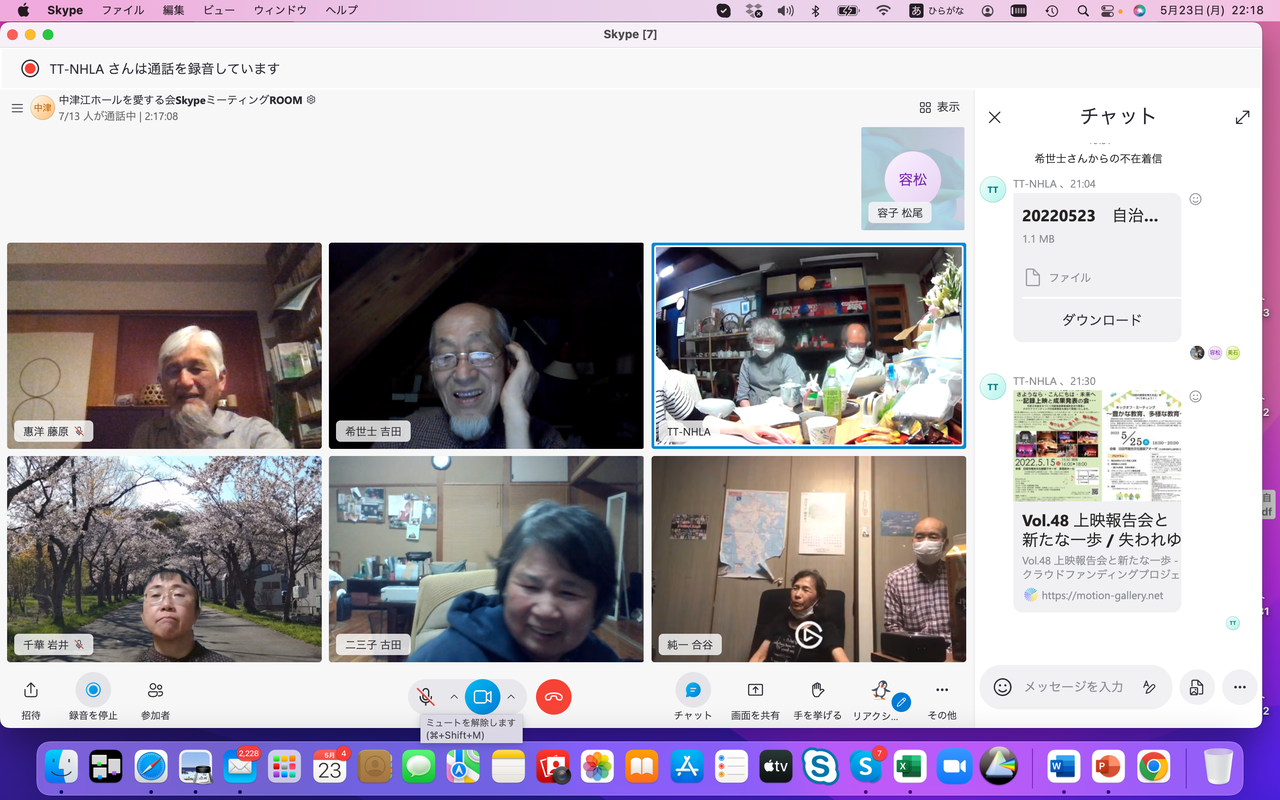Click ダウンロード to download the shared file
This screenshot has width=1280, height=800.
(x=1101, y=320)
